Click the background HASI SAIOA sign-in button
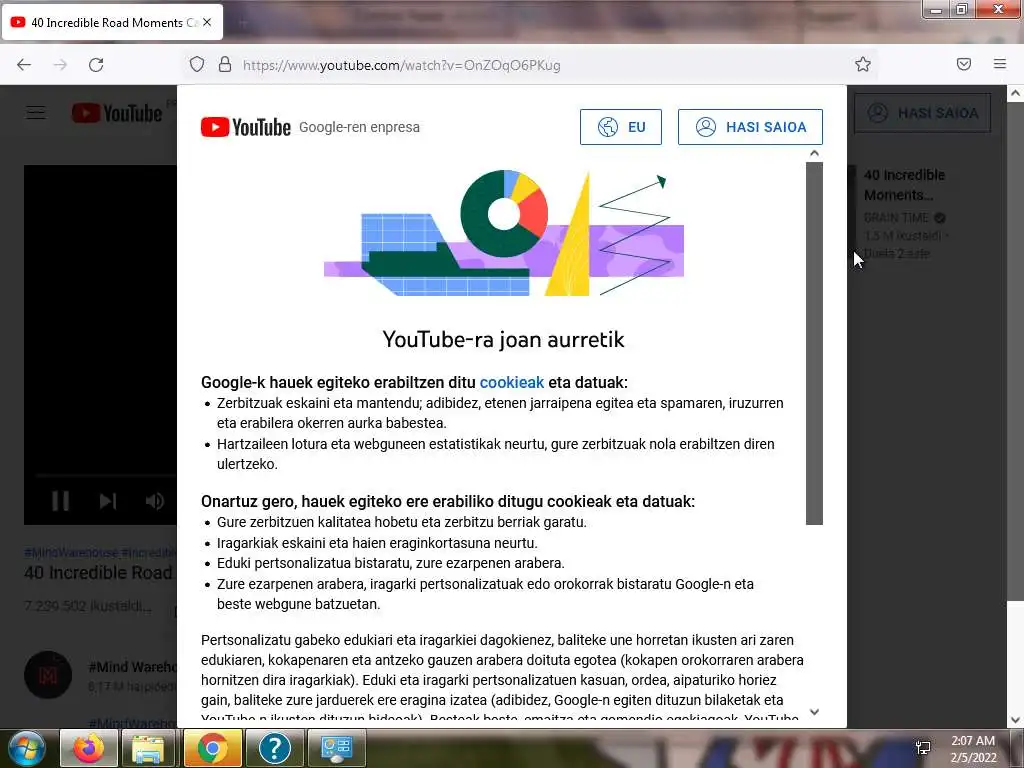The image size is (1024, 768). [922, 113]
